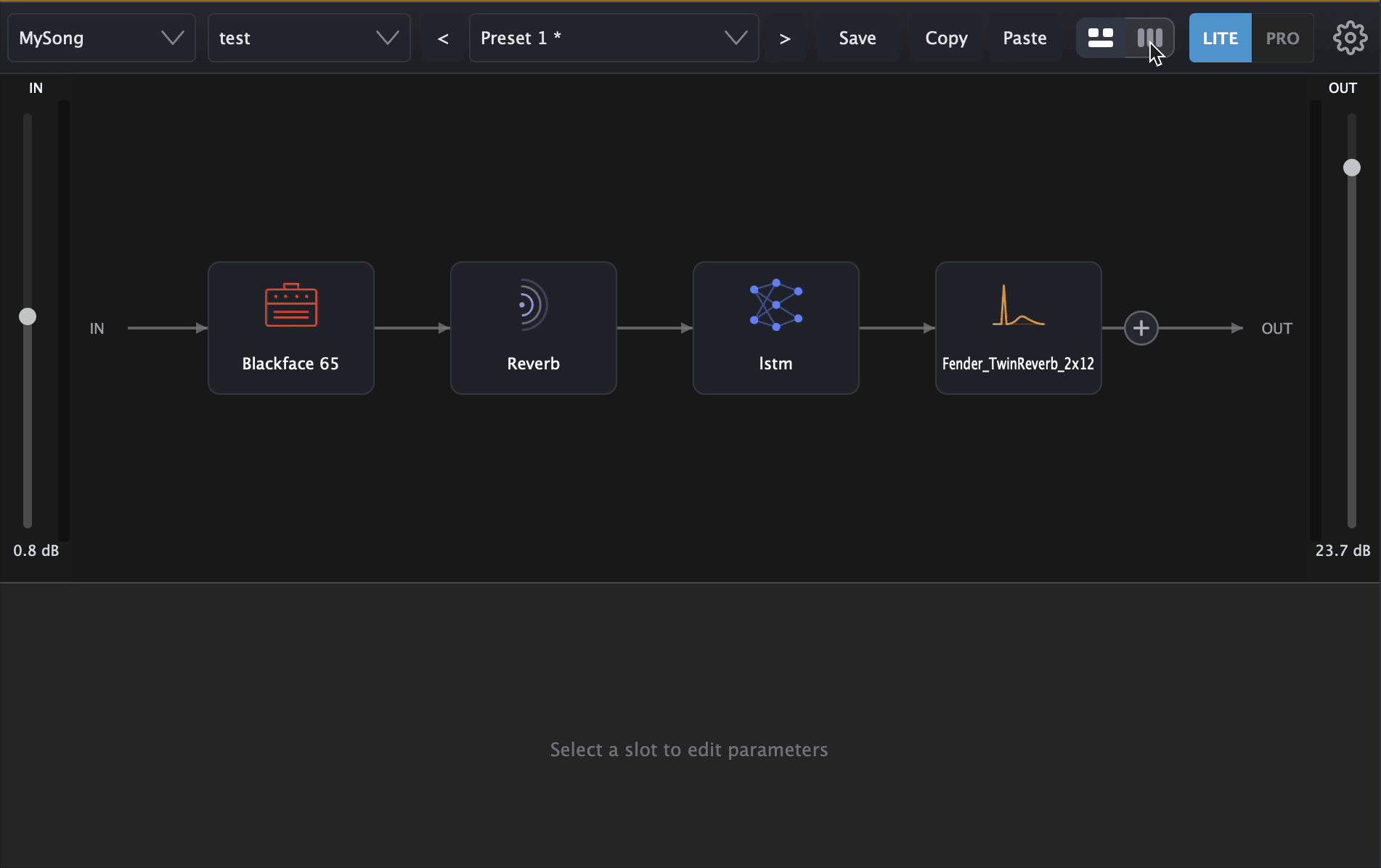The image size is (1381, 868).
Task: Go to next preset arrow
Action: [785, 38]
